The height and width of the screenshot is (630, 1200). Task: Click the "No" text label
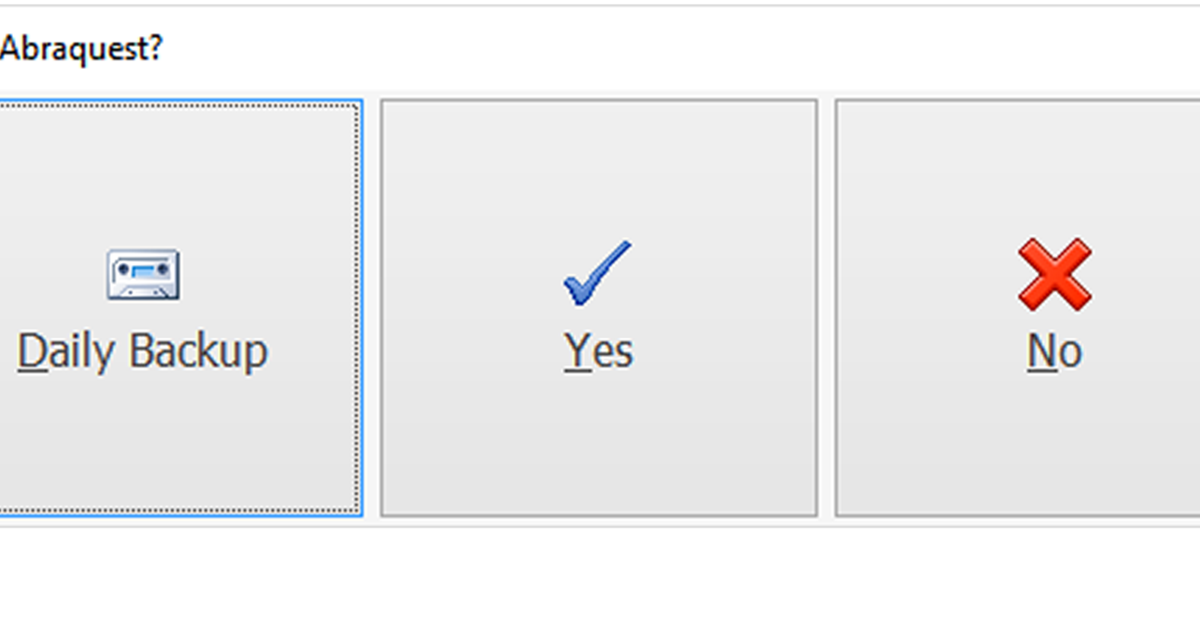[1054, 352]
